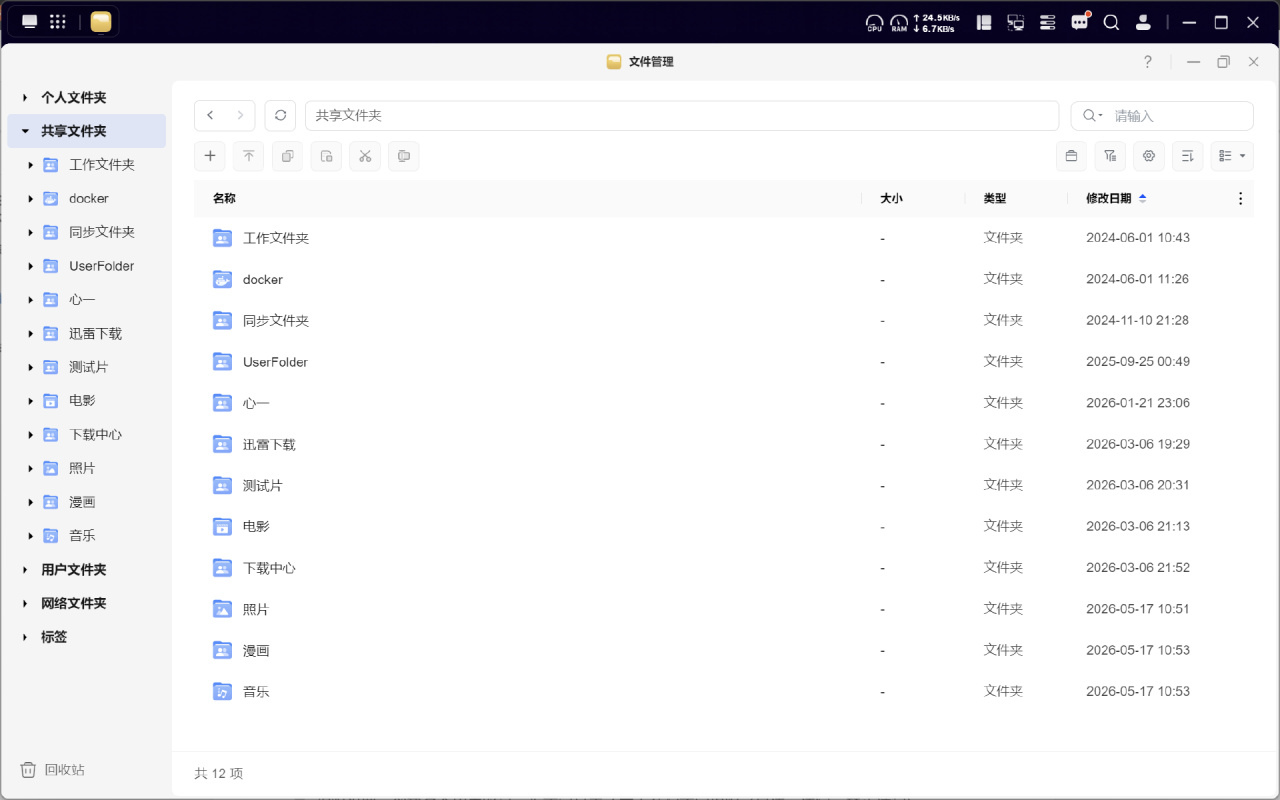Click the scissors cut icon
The height and width of the screenshot is (800, 1280).
click(x=365, y=156)
